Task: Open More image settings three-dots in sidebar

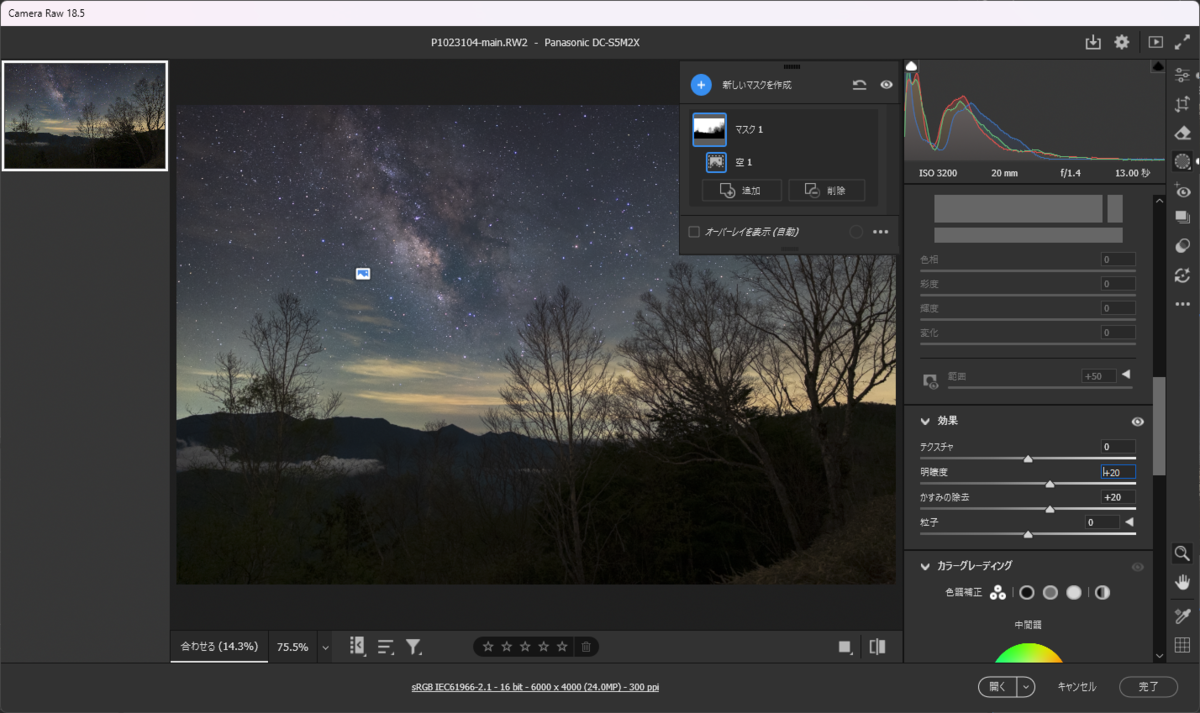Action: [x=1182, y=304]
